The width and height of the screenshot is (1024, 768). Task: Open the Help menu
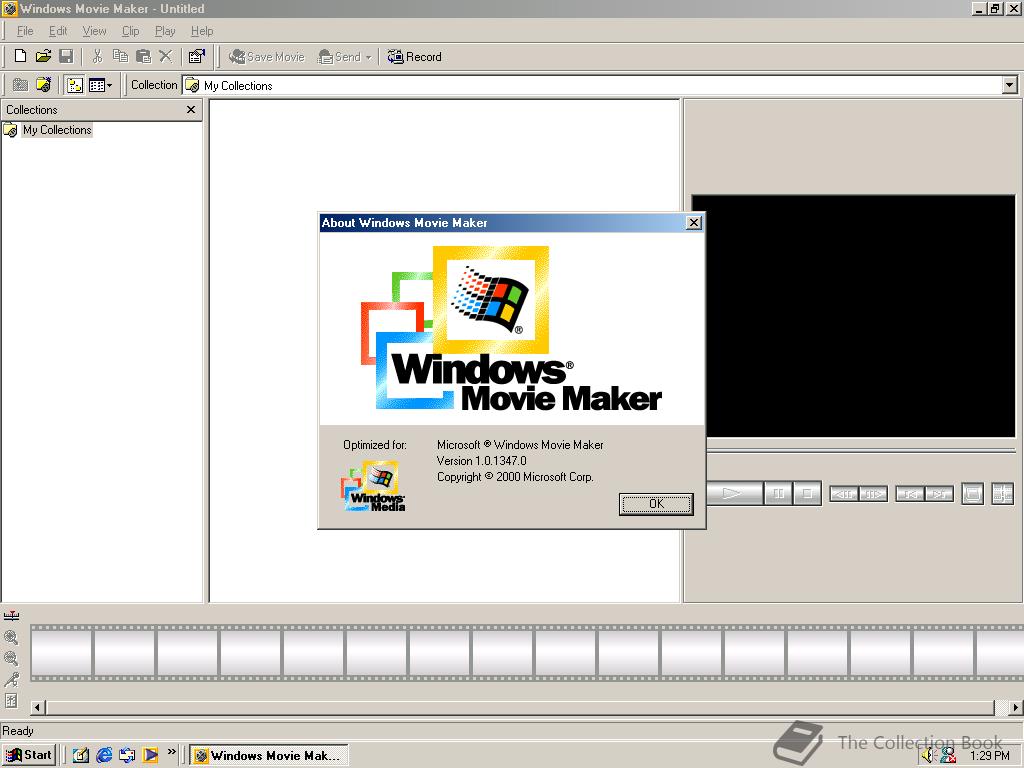coord(202,31)
